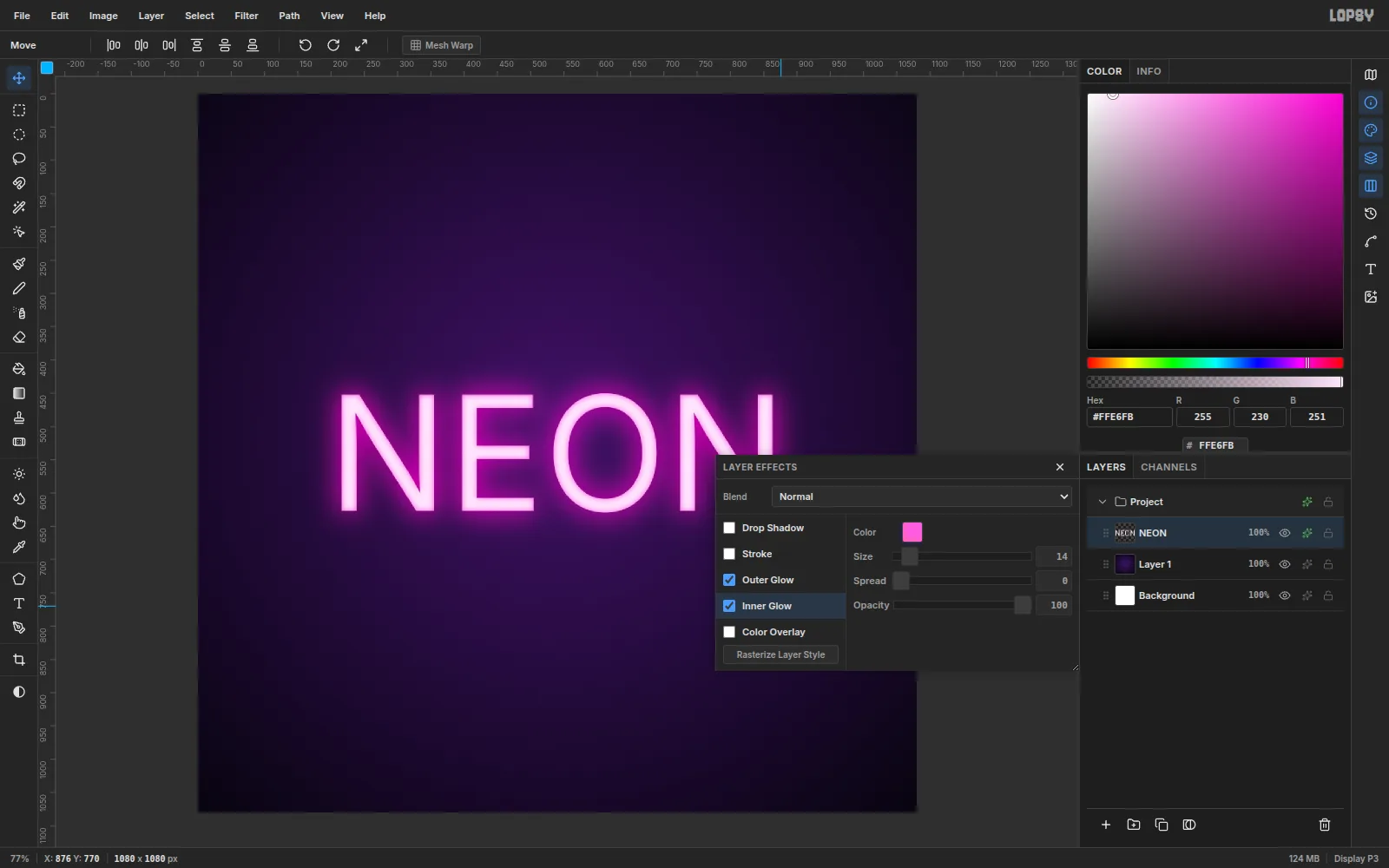Select the Crop tool
Viewport: 1389px width, 868px height.
(19, 660)
